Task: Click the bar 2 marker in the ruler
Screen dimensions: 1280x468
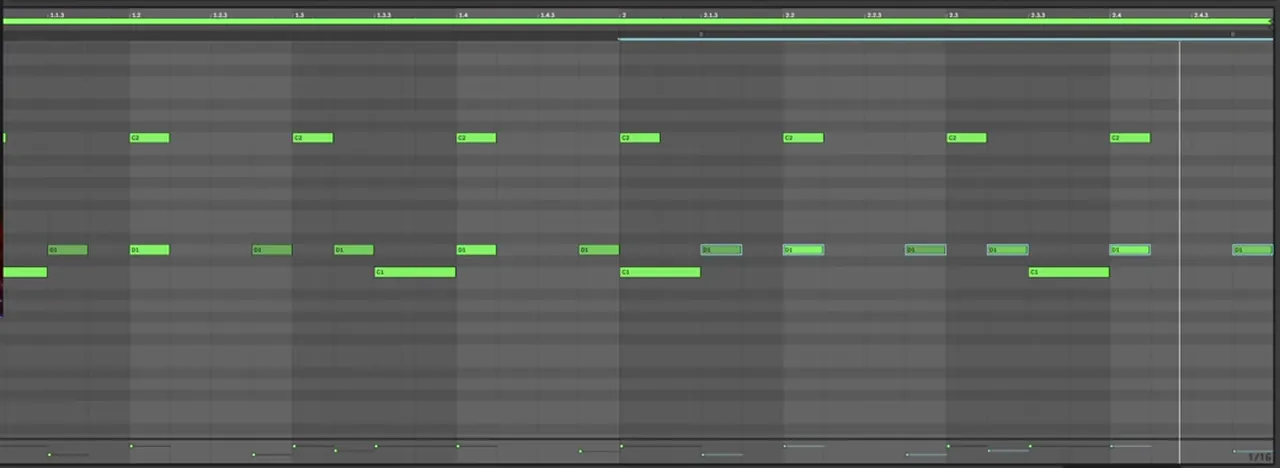Action: [624, 15]
